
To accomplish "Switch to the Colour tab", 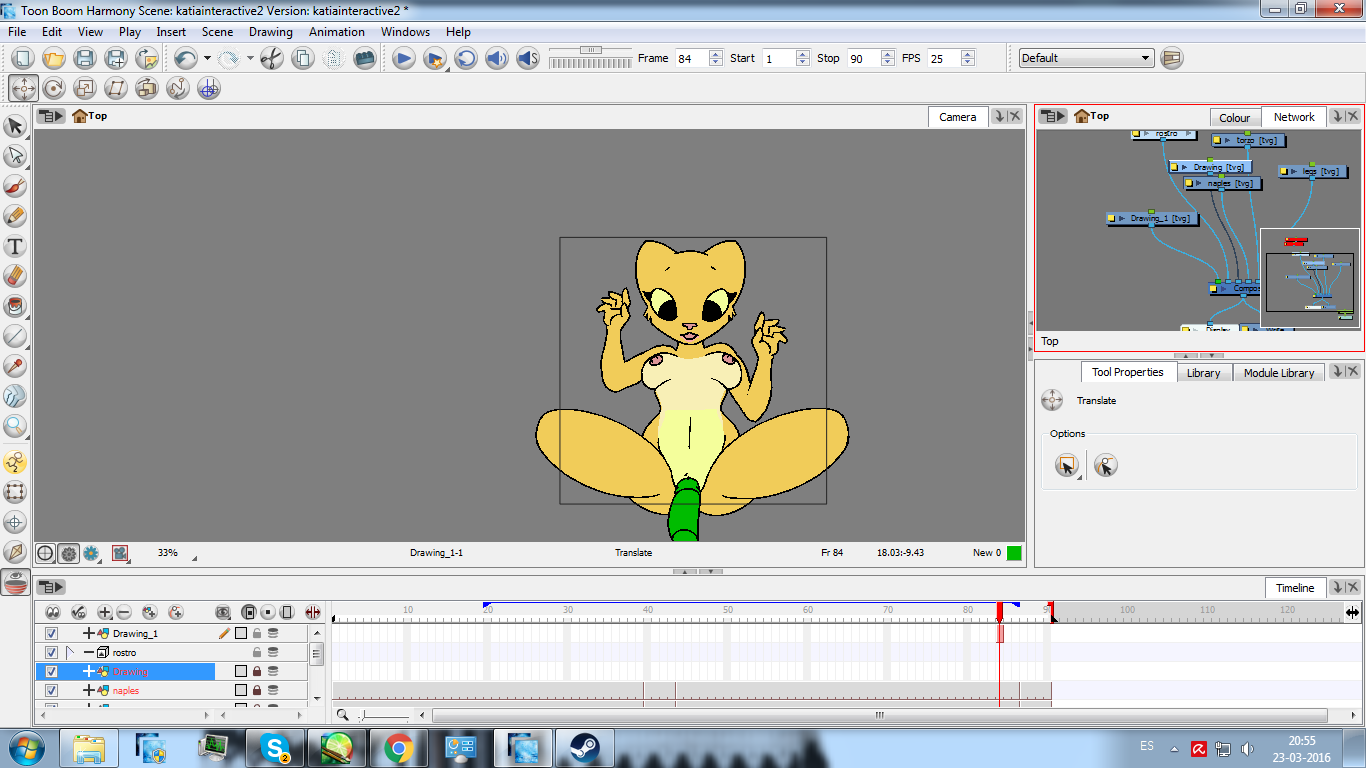I will click(1234, 117).
